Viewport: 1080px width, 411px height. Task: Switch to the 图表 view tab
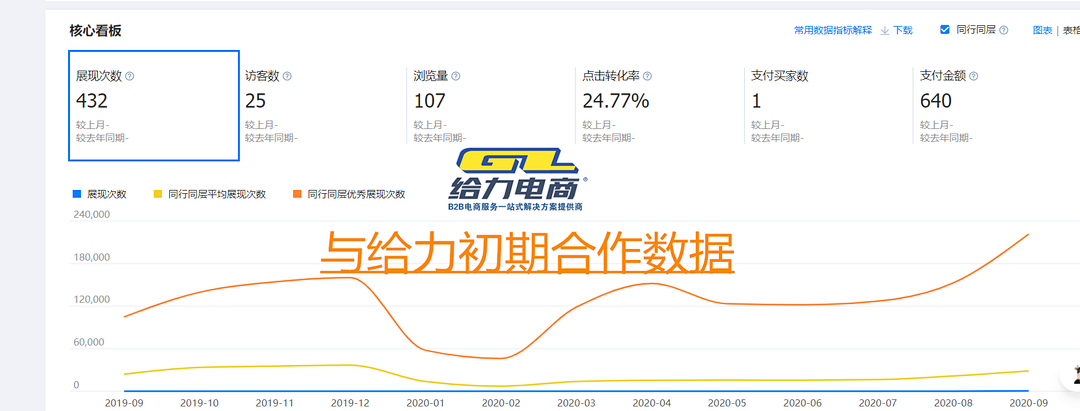coord(1041,31)
